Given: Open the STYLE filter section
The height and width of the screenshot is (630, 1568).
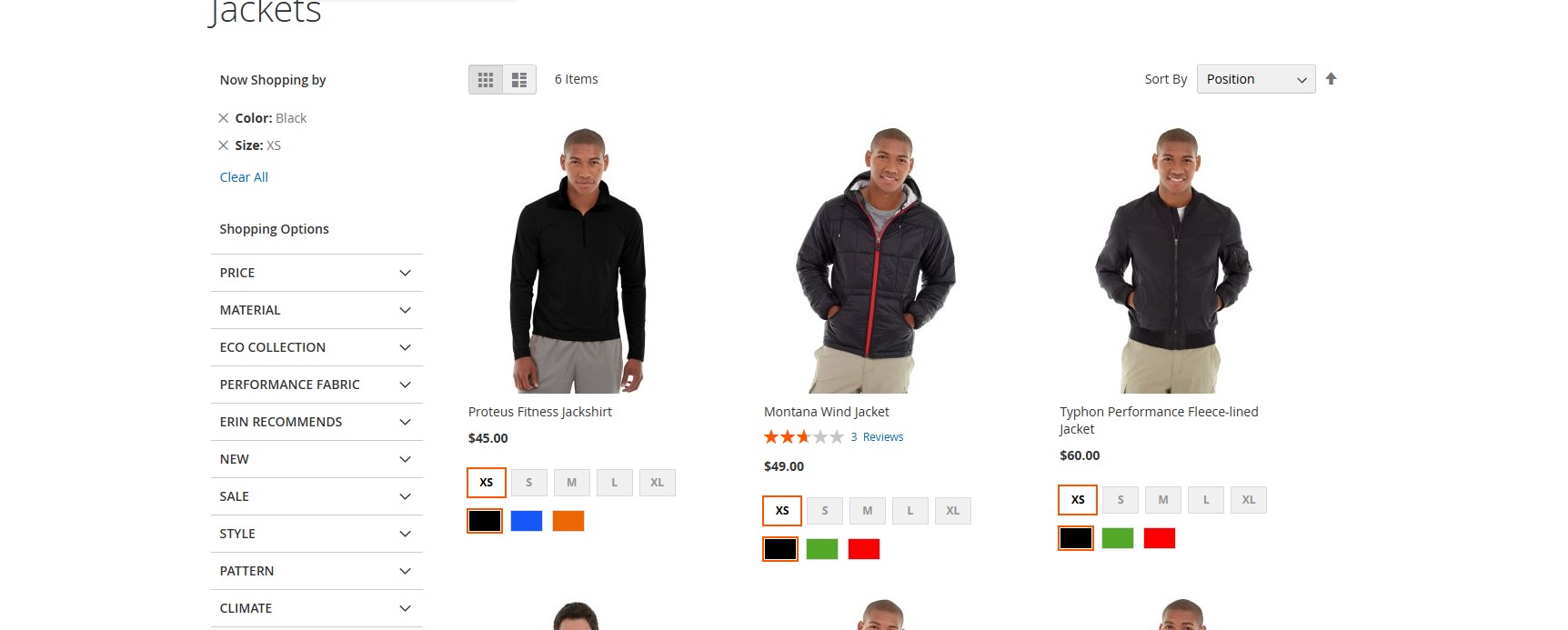Looking at the screenshot, I should (317, 534).
